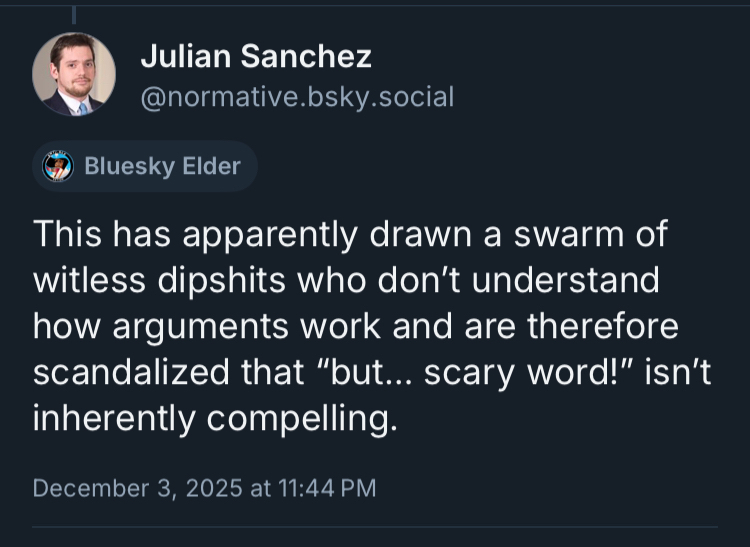
Task: Click the post's first line starting "This has apparently"
Action: (350, 236)
